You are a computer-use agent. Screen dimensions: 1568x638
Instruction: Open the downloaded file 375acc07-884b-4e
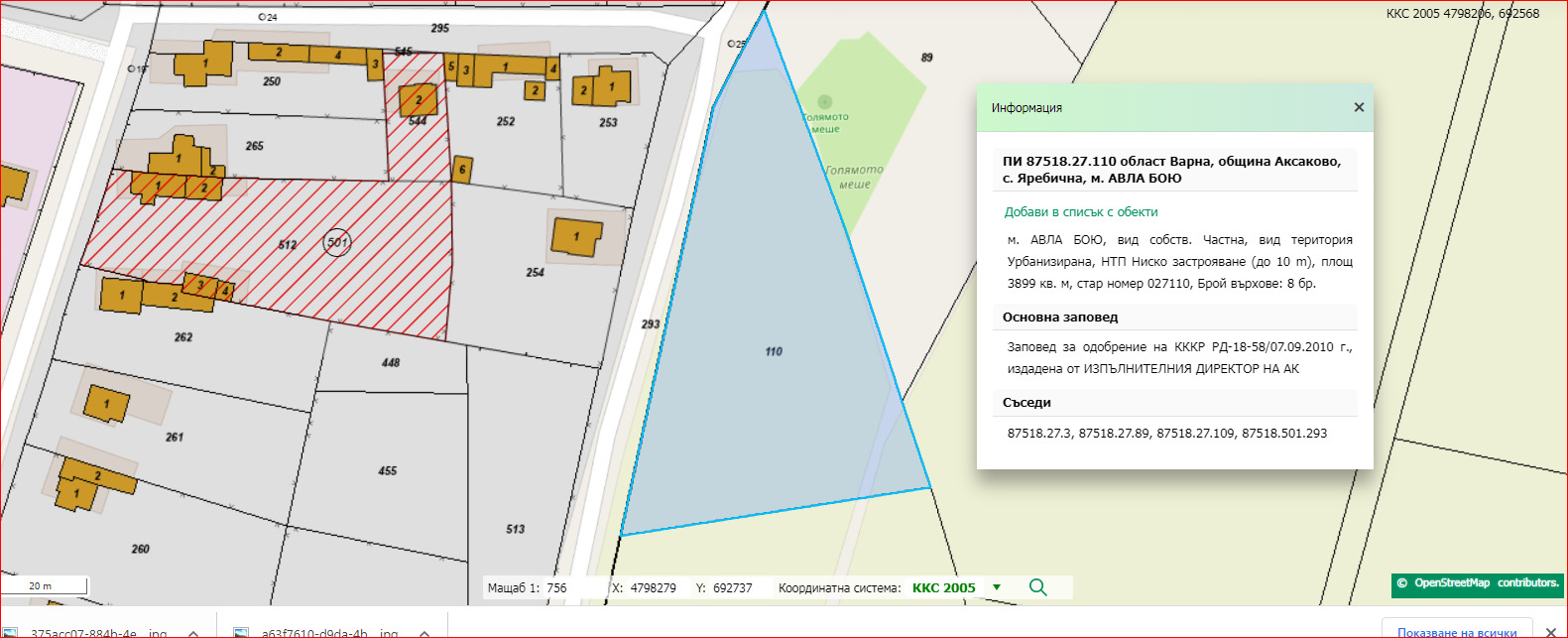97,633
